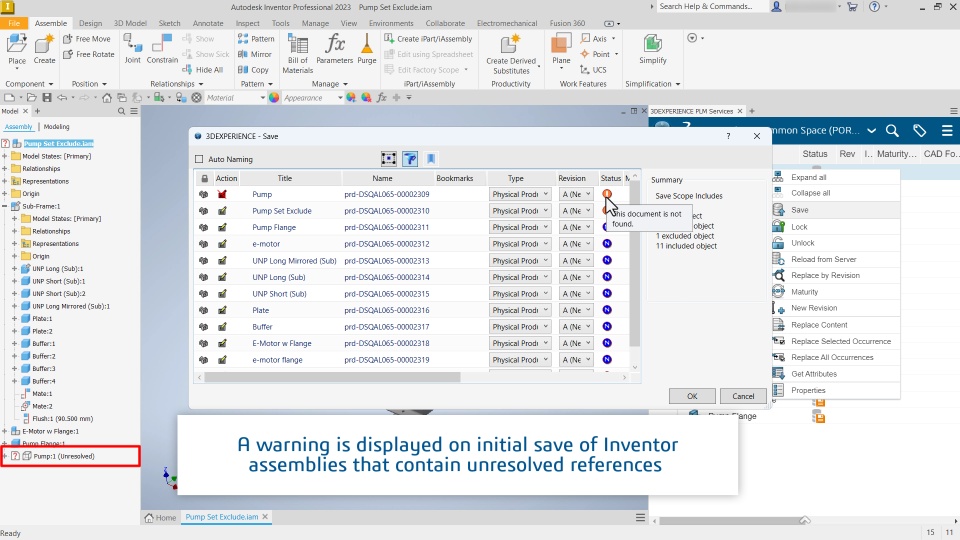
Task: Toggle the action icon for Plate row
Action: coord(222,310)
